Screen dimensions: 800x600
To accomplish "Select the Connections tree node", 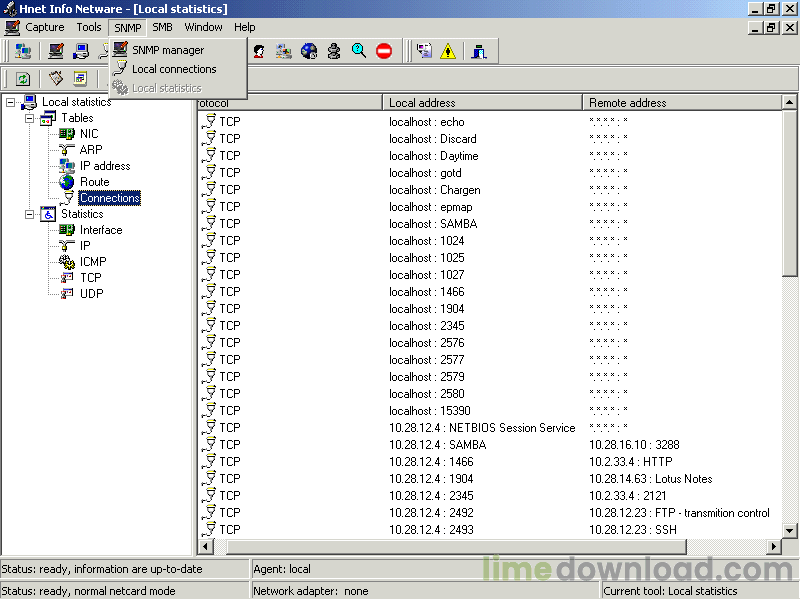I will pyautogui.click(x=110, y=197).
